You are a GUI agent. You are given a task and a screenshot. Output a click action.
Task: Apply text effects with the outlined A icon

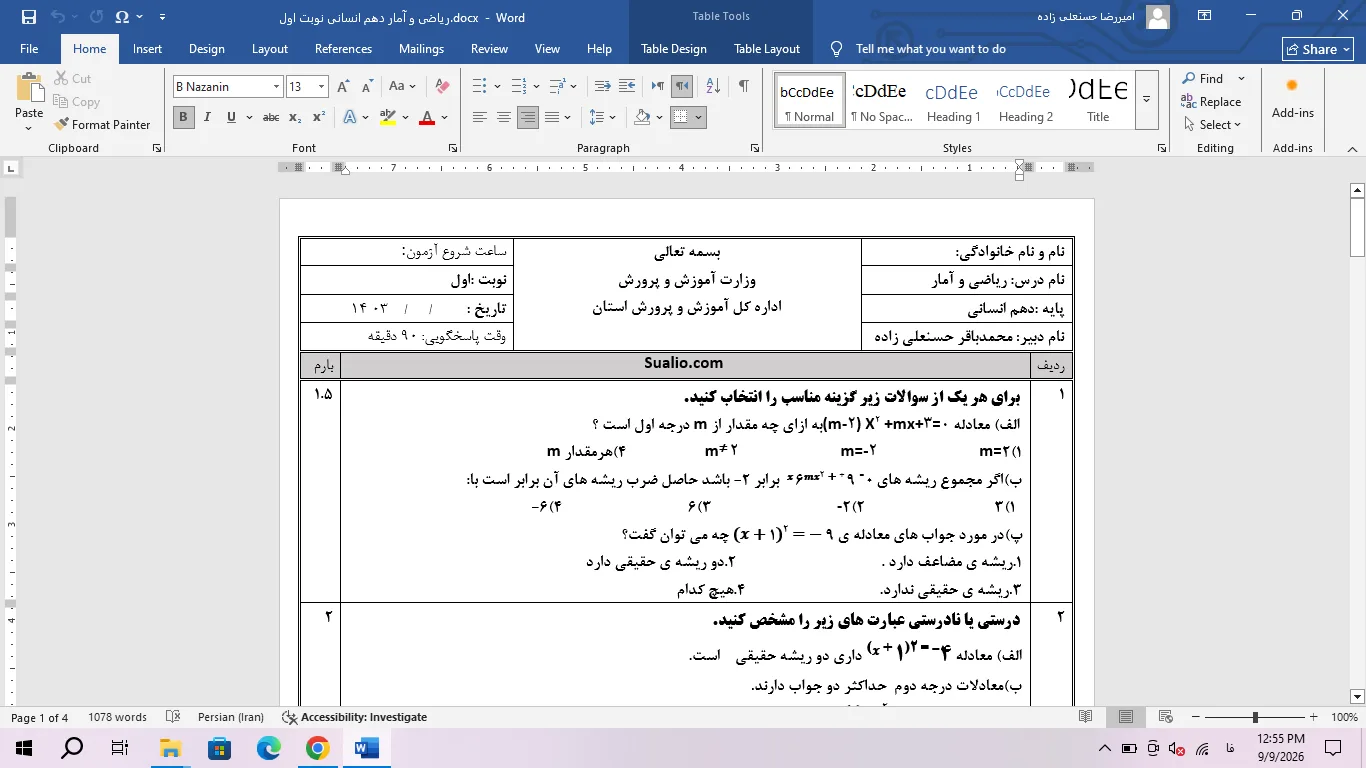point(350,117)
